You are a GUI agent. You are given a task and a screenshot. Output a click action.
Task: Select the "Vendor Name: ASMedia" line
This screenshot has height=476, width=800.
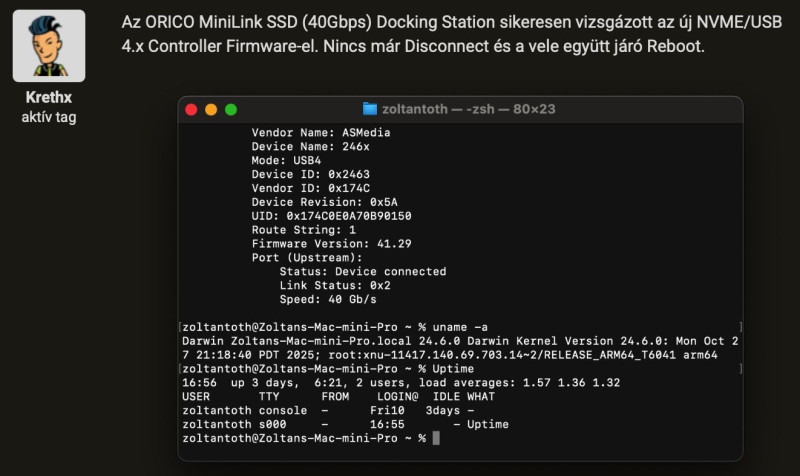320,132
